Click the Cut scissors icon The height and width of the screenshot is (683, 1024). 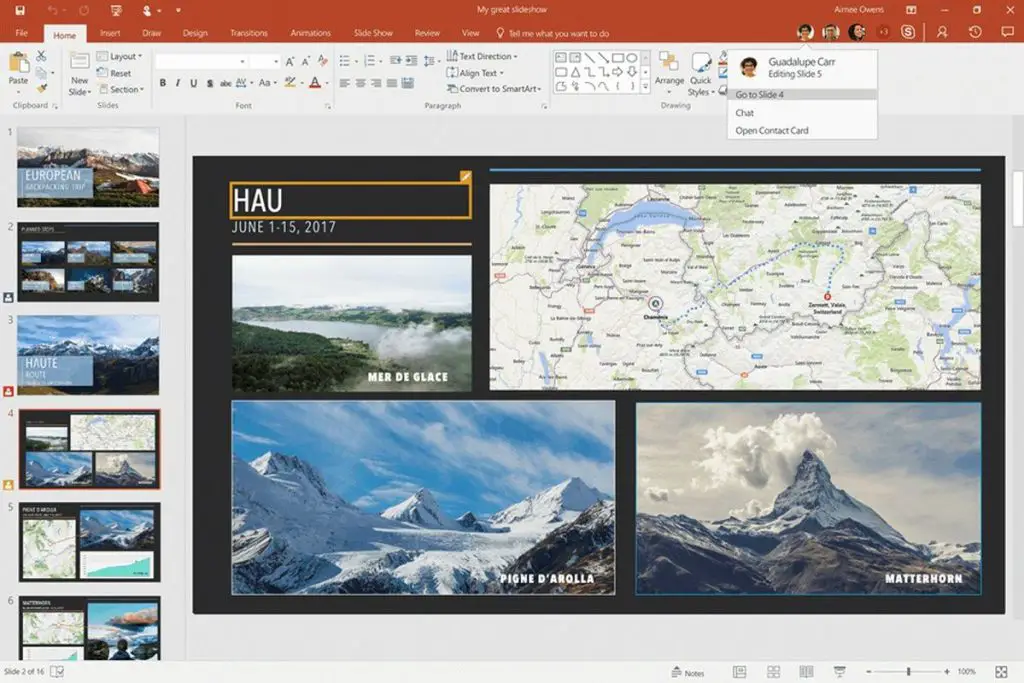pyautogui.click(x=41, y=56)
